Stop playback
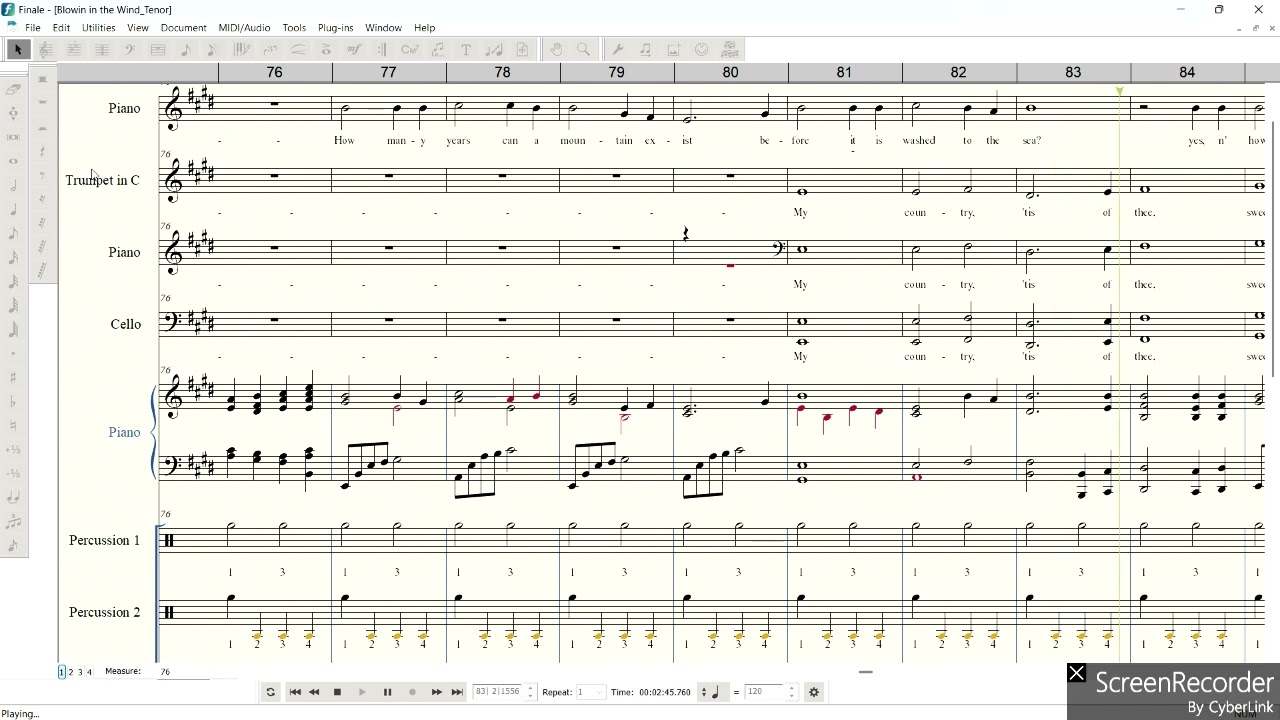1280x720 pixels. click(337, 692)
